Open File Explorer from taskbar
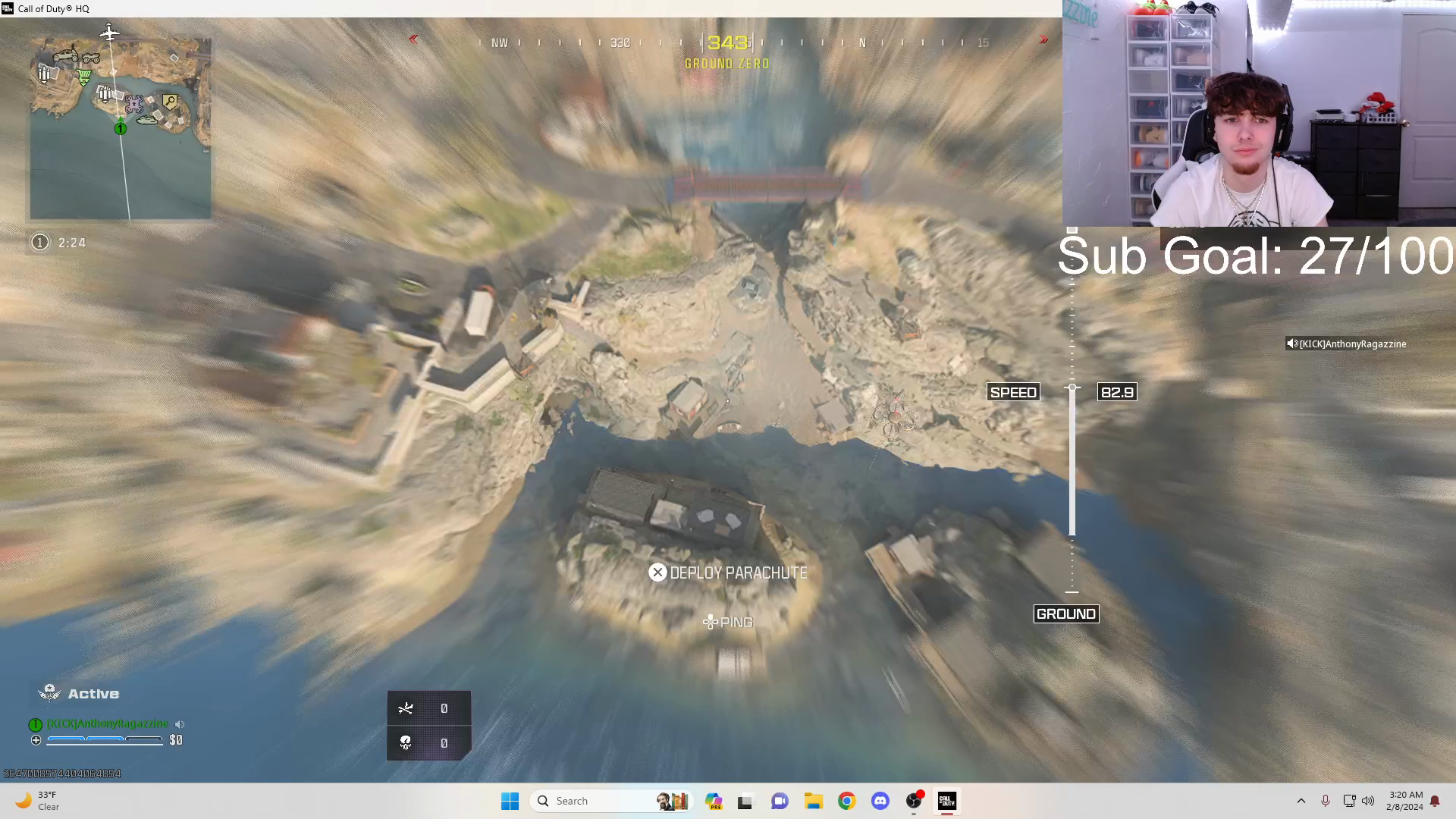The image size is (1456, 819). coord(814,801)
